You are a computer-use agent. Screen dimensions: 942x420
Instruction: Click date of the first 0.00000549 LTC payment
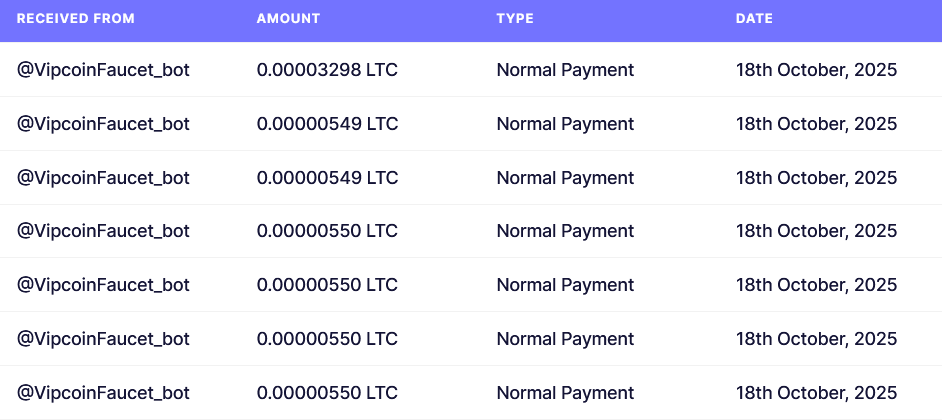(816, 124)
